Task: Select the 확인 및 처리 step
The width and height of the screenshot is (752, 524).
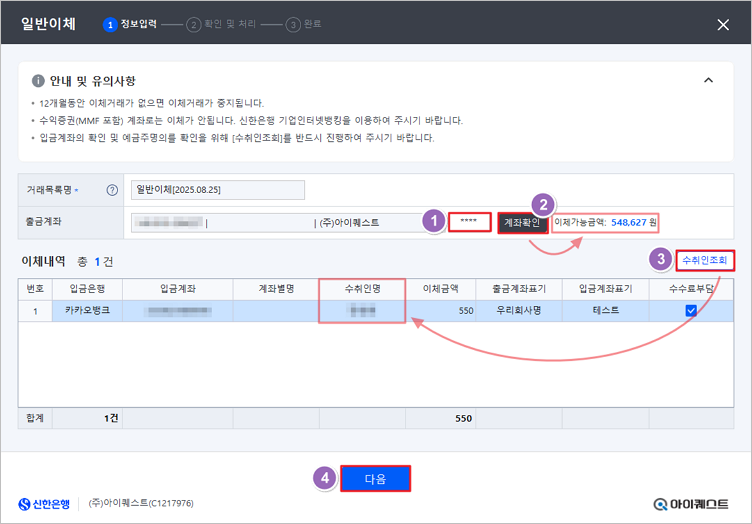Action: tap(227, 25)
